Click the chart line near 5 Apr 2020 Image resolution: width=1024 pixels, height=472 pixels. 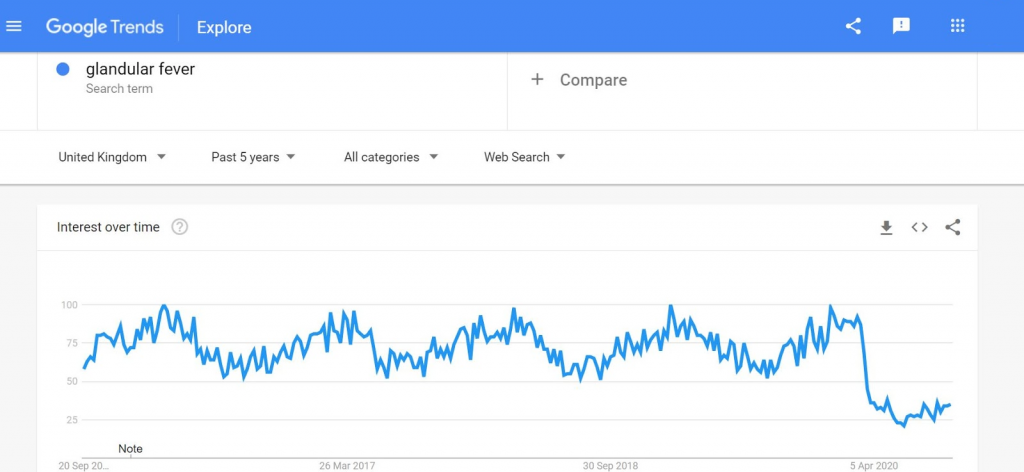tap(869, 392)
